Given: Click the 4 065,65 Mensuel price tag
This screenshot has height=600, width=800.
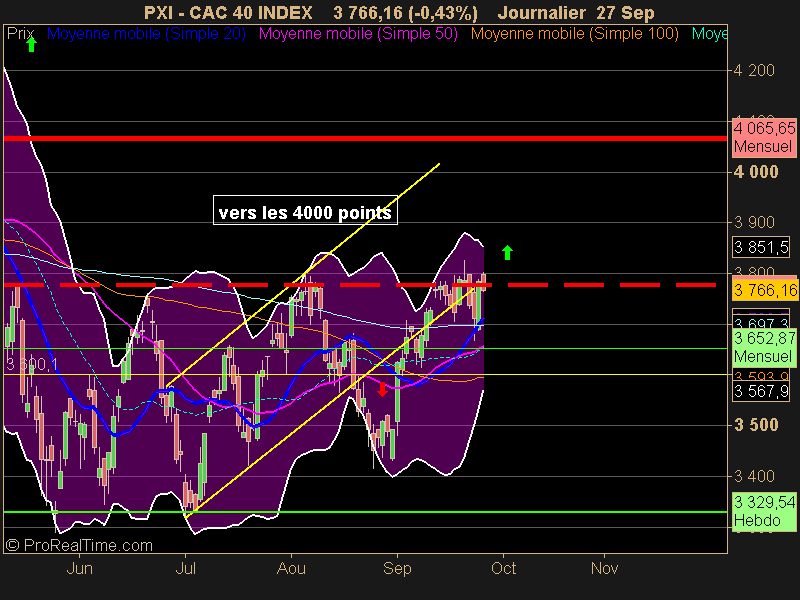Looking at the screenshot, I should pos(764,137).
